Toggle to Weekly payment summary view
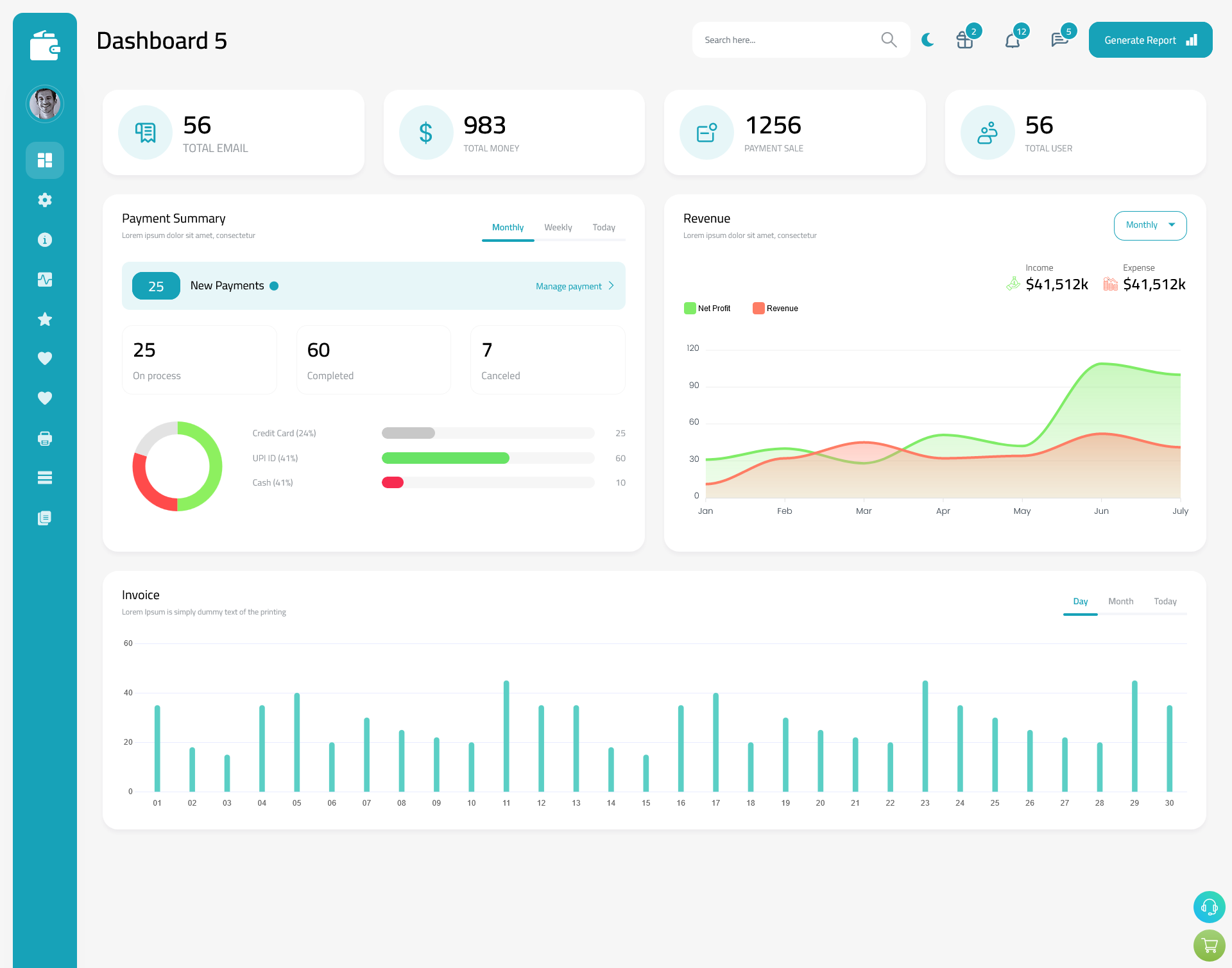 pos(557,227)
